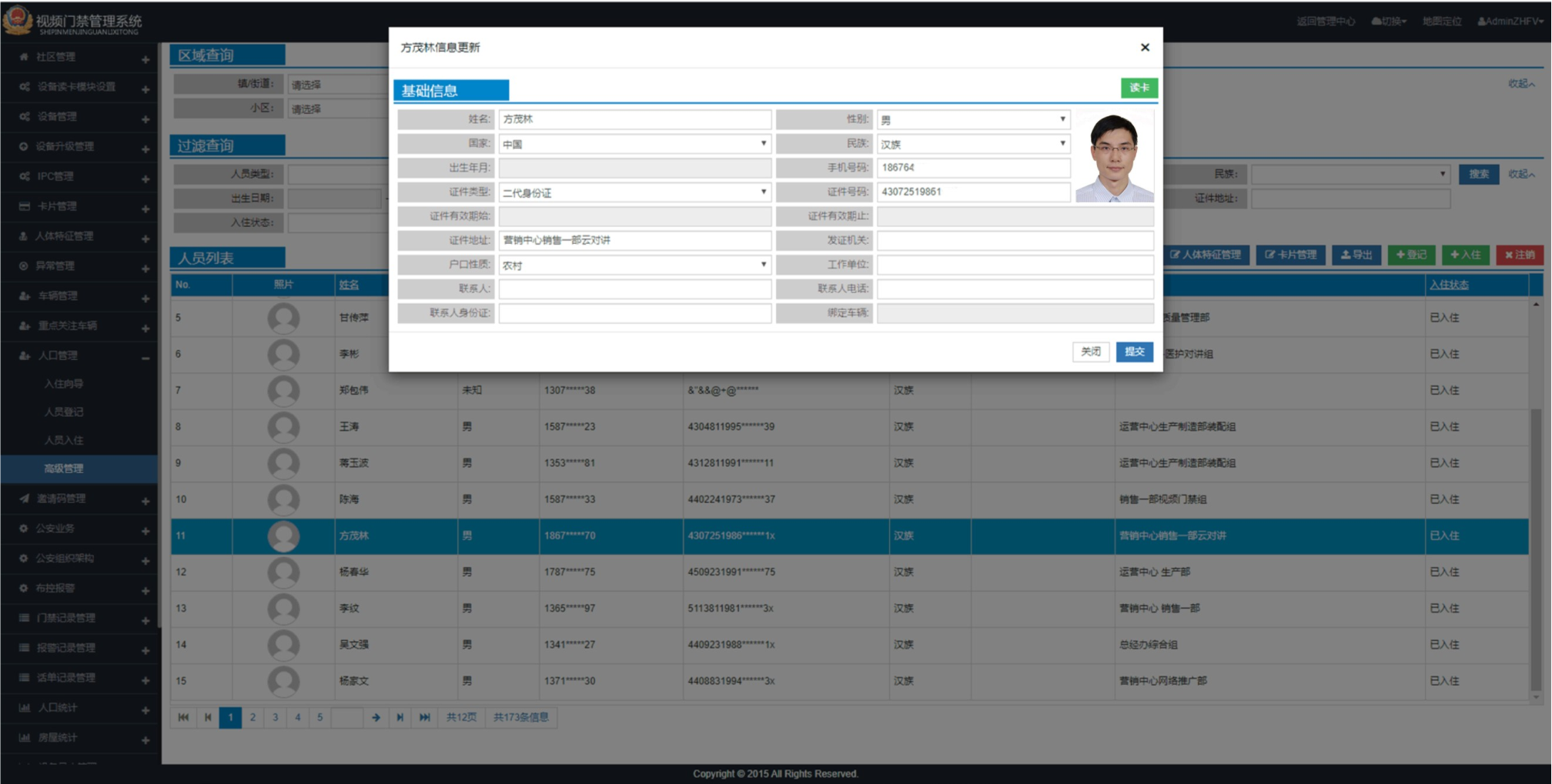Image resolution: width=1552 pixels, height=784 pixels.
Task: Open the 民族 dropdown showing 汉族
Action: click(x=973, y=144)
